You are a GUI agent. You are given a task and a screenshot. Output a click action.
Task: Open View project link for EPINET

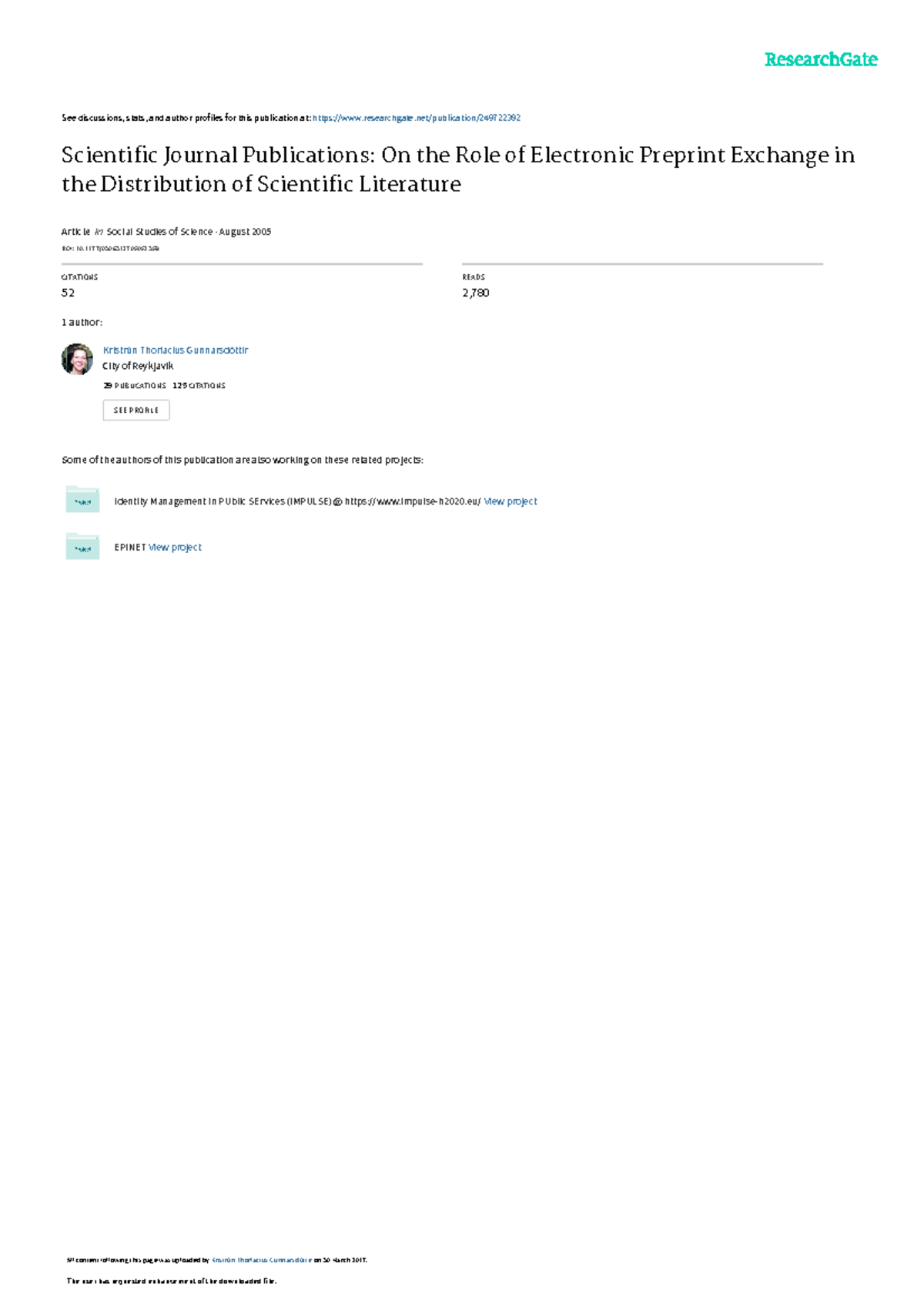(175, 548)
